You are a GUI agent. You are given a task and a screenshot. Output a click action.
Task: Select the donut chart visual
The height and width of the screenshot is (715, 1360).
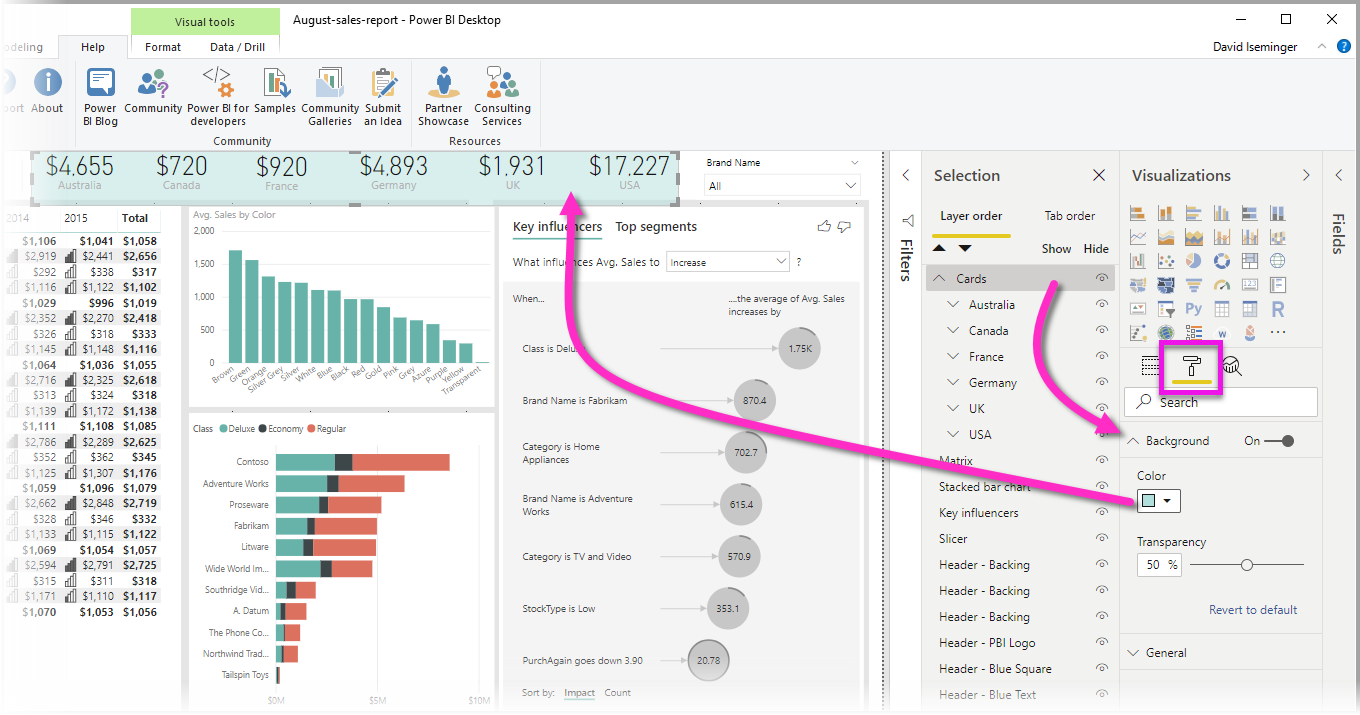(1221, 261)
